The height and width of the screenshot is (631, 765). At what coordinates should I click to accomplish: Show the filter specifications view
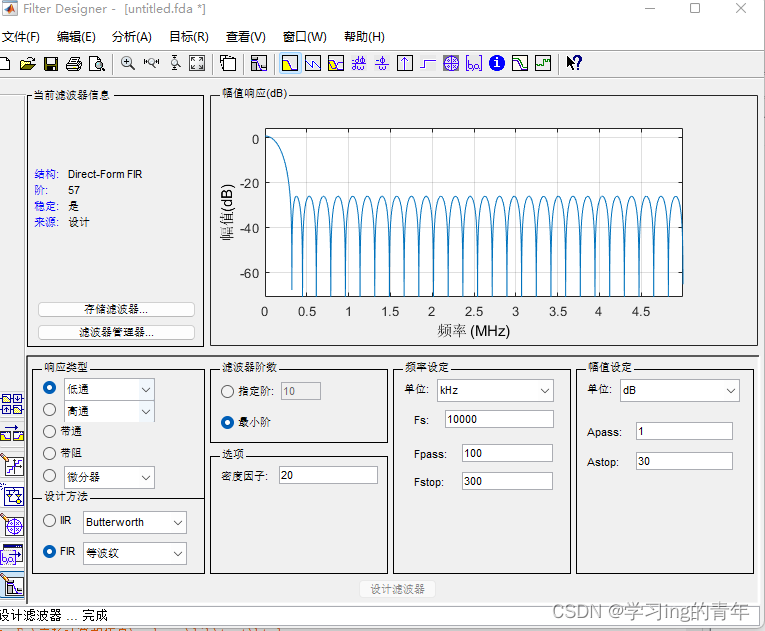tap(259, 63)
